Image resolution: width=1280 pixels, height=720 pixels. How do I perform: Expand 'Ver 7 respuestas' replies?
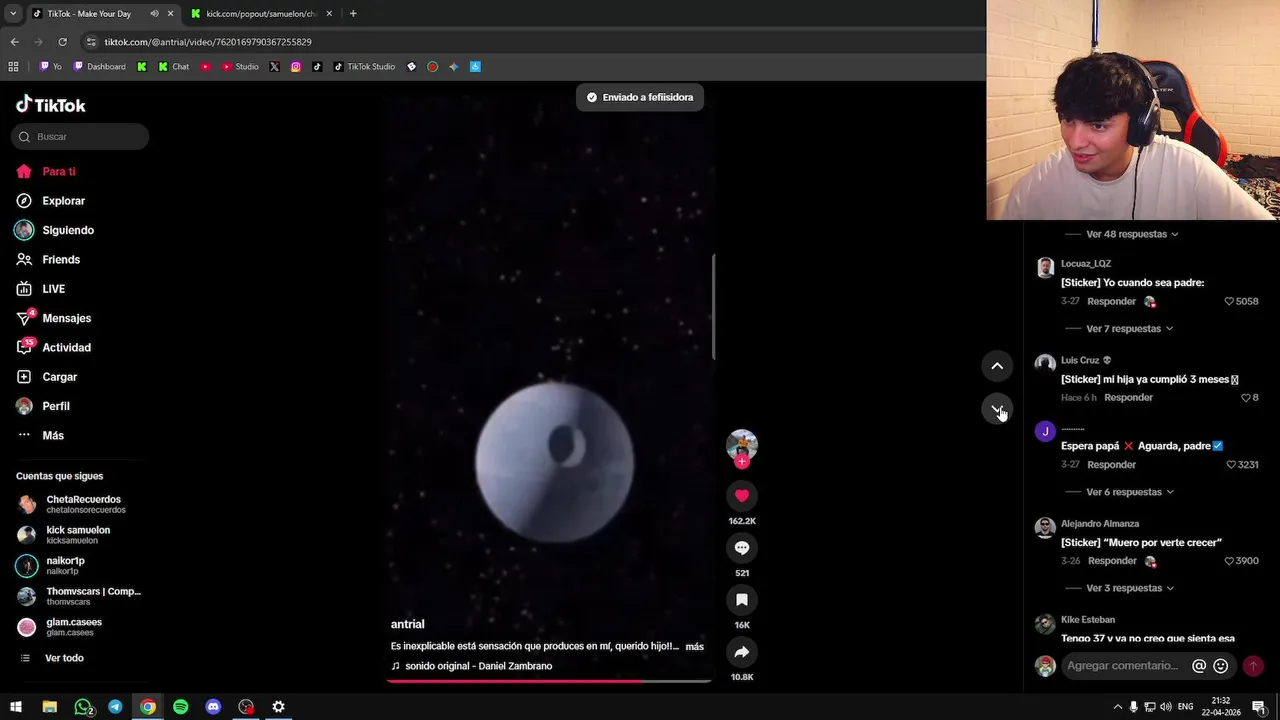pyautogui.click(x=1129, y=329)
